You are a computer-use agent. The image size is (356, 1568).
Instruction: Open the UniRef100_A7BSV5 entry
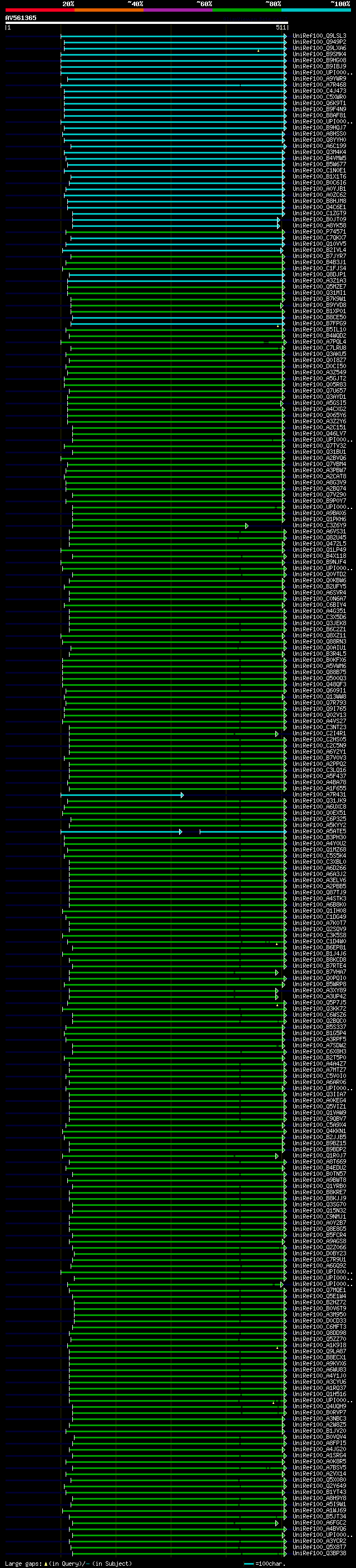319,1467
